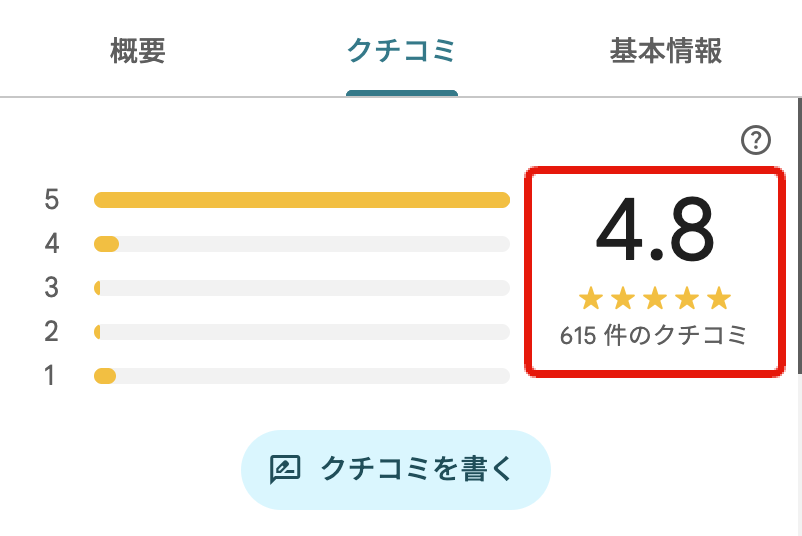Open the 基本情報 tab
The image size is (802, 536).
click(x=665, y=50)
